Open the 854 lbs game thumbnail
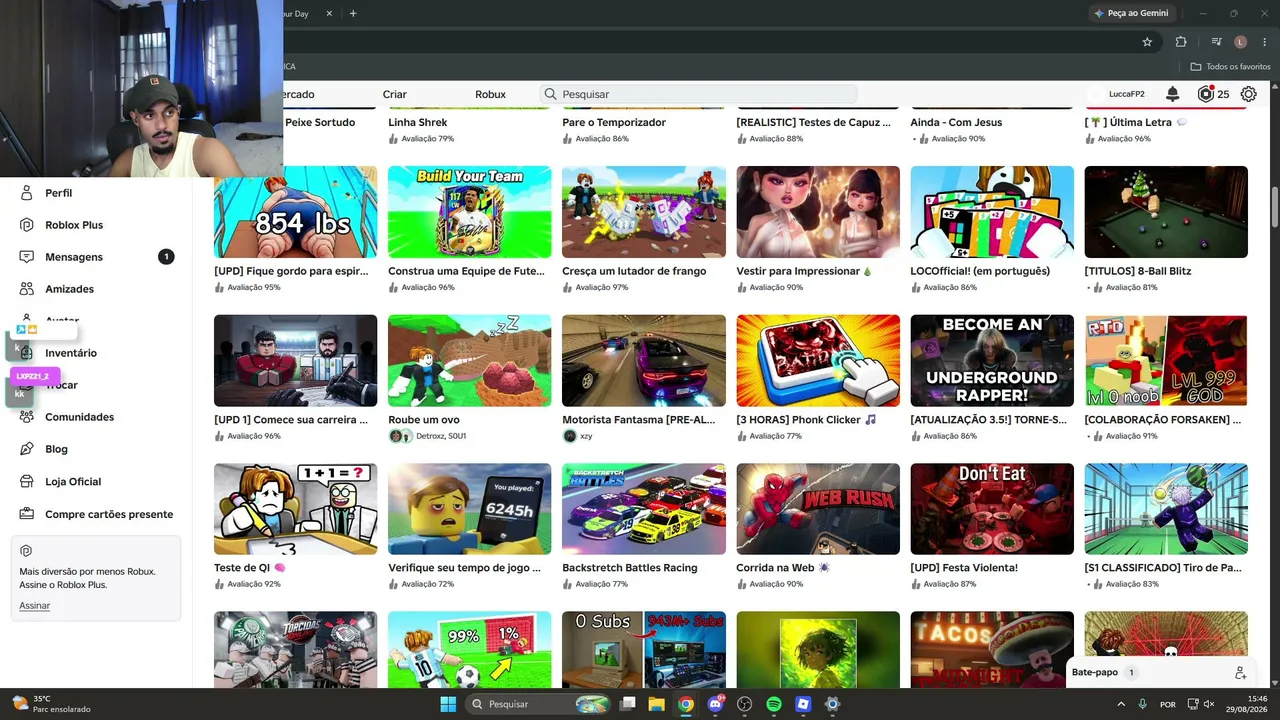This screenshot has width=1280, height=720. [x=296, y=212]
